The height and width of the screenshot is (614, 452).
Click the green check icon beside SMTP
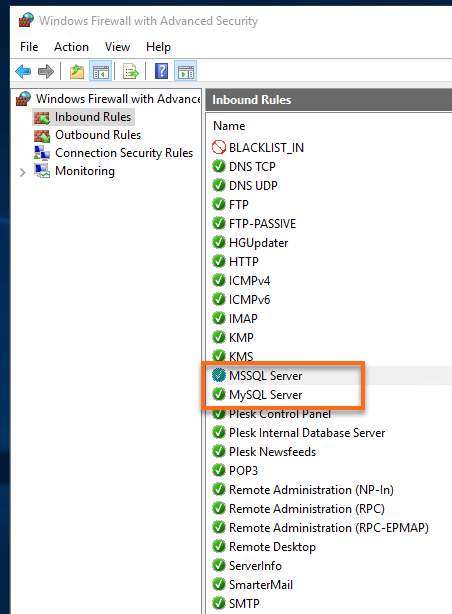219,603
